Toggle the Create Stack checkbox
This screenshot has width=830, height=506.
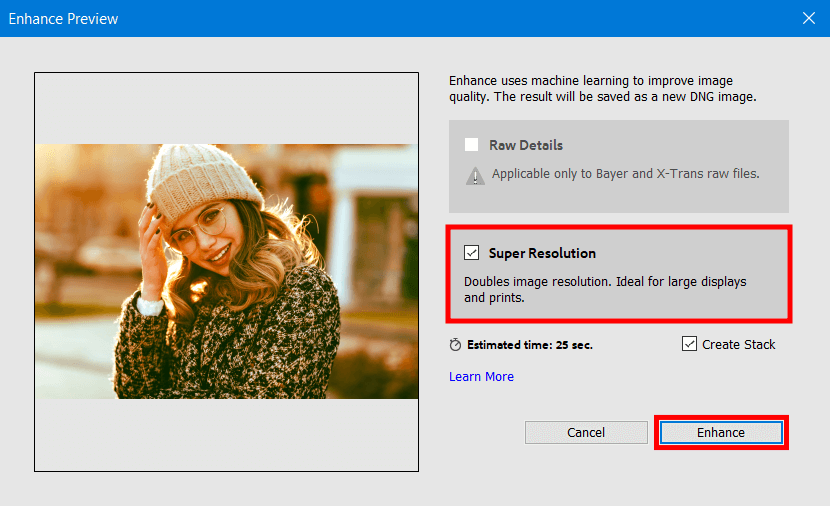pyautogui.click(x=689, y=344)
